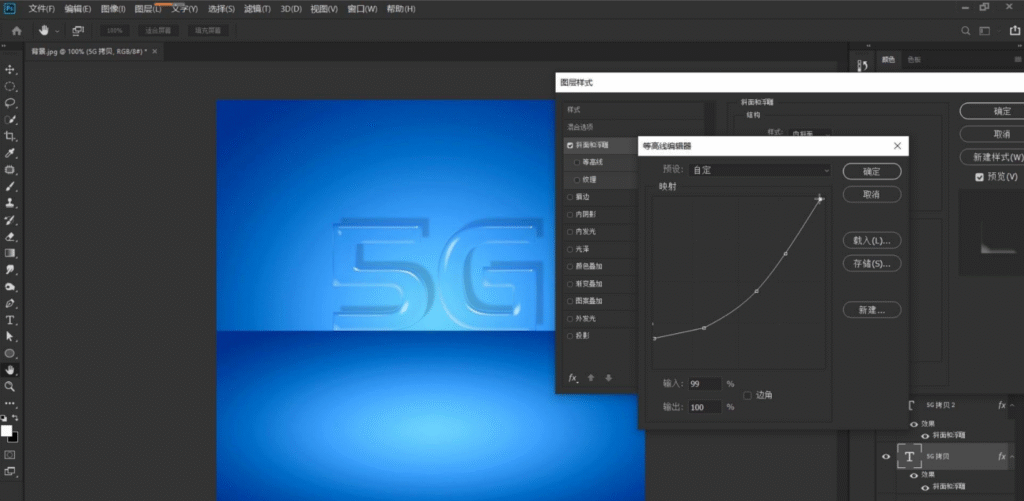Click the New (新建...) contour button
The height and width of the screenshot is (501, 1024).
(872, 310)
